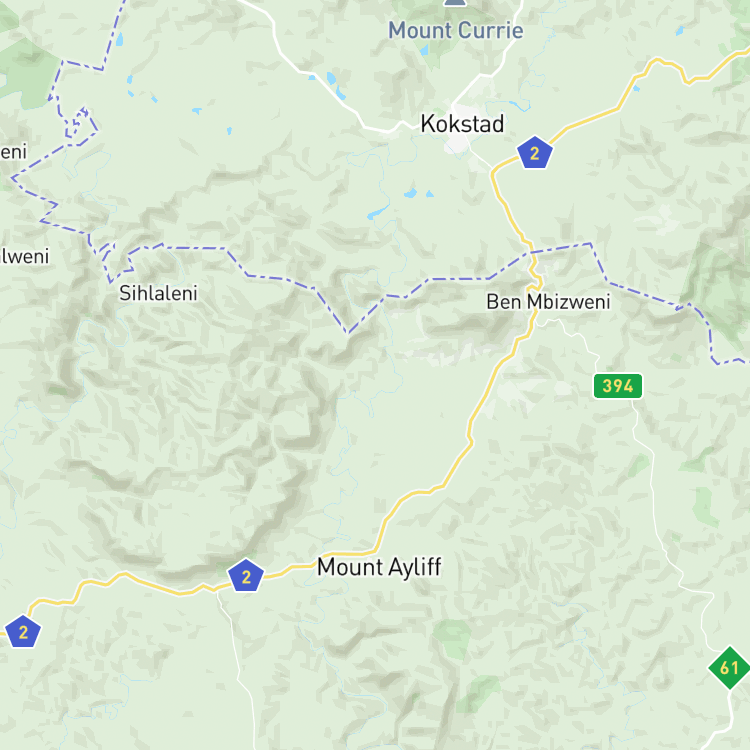Click the Ben Mbizweni place label
The height and width of the screenshot is (750, 750).
[x=548, y=302]
